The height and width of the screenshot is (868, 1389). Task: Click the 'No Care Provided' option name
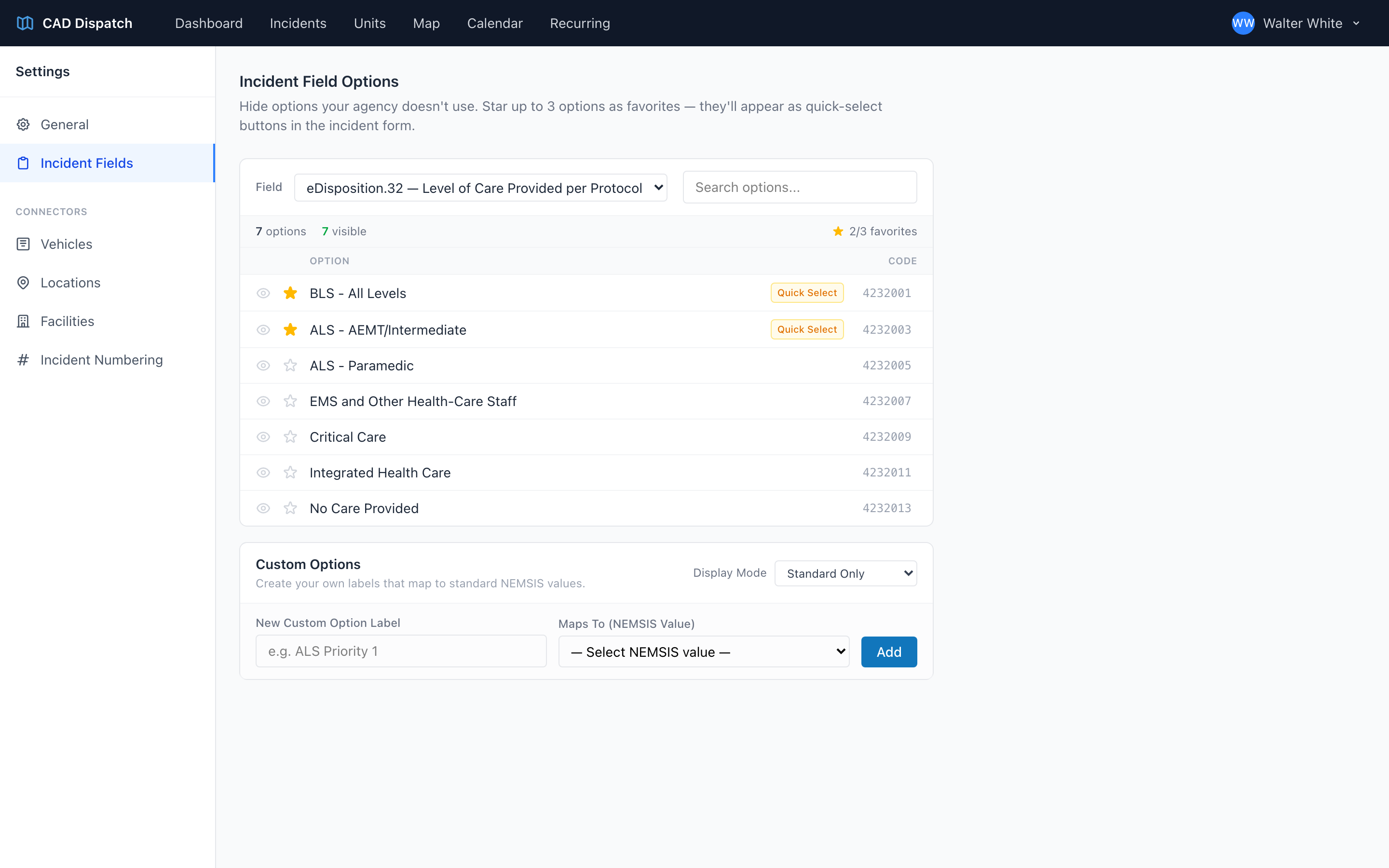[364, 508]
